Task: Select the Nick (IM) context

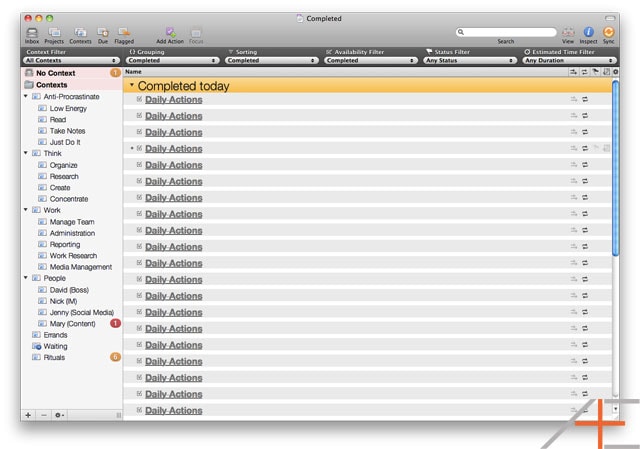Action: click(63, 301)
